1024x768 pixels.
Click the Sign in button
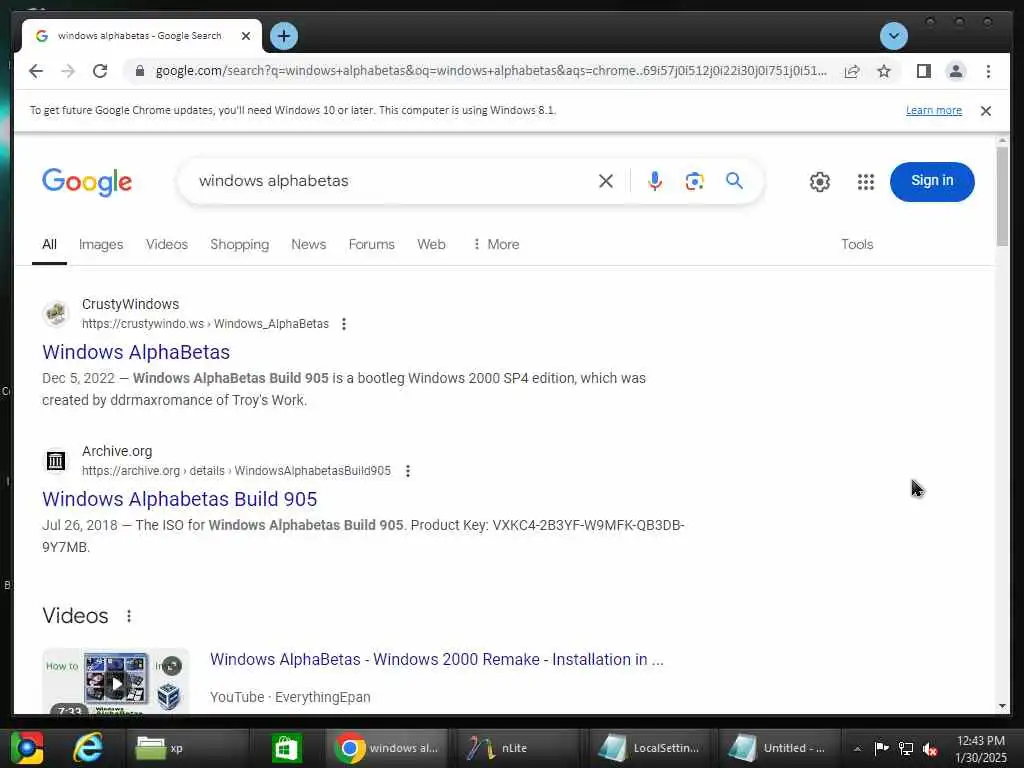point(932,182)
